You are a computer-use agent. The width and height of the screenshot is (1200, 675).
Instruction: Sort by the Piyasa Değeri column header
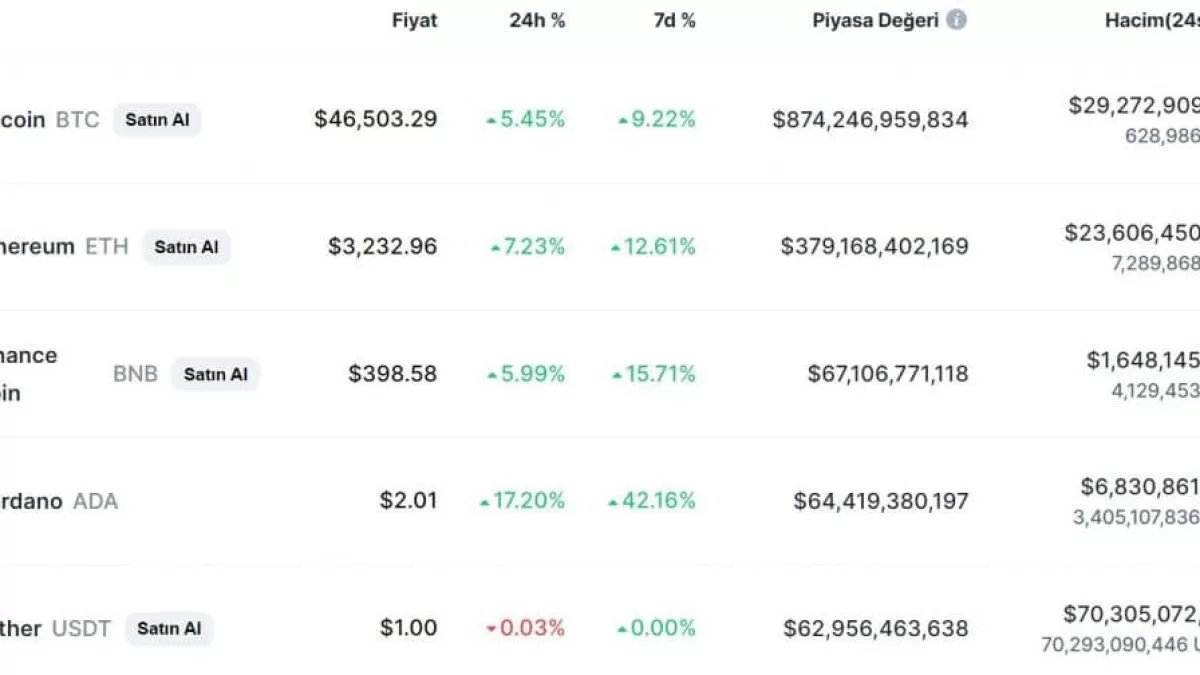tap(875, 20)
